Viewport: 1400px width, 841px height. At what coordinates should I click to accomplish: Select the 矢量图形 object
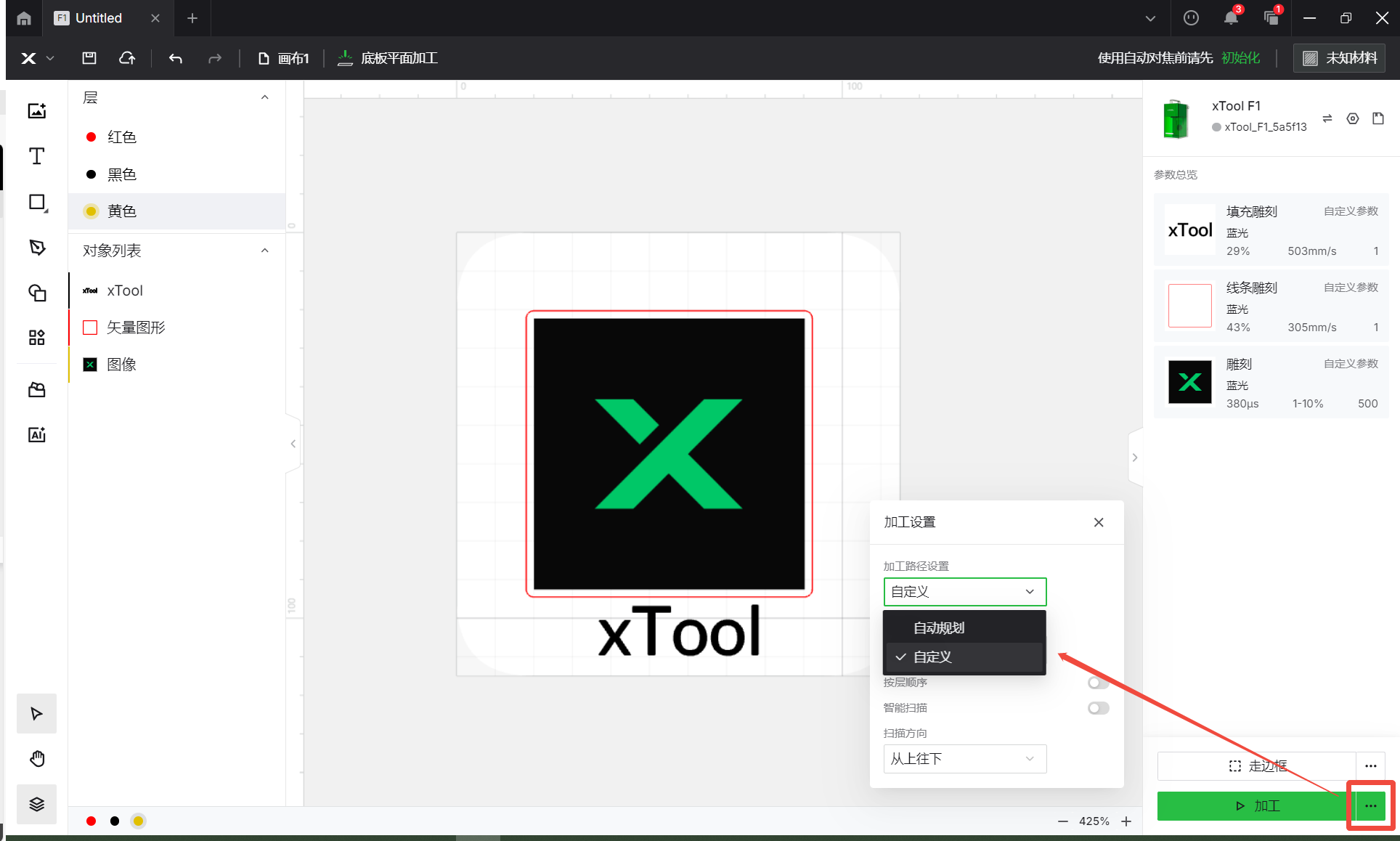pyautogui.click(x=177, y=328)
